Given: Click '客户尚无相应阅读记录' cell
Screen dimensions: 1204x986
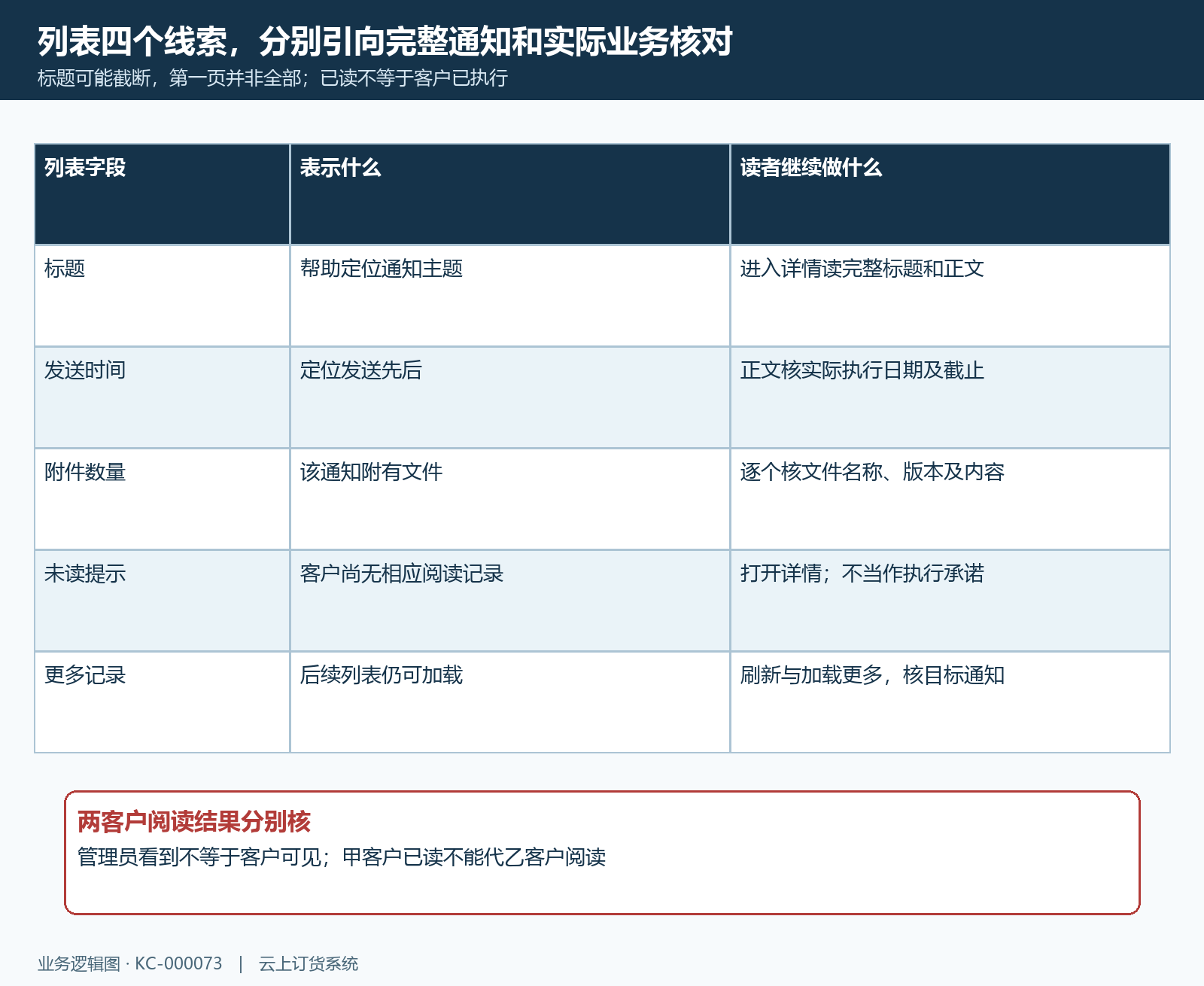Looking at the screenshot, I should [x=509, y=601].
